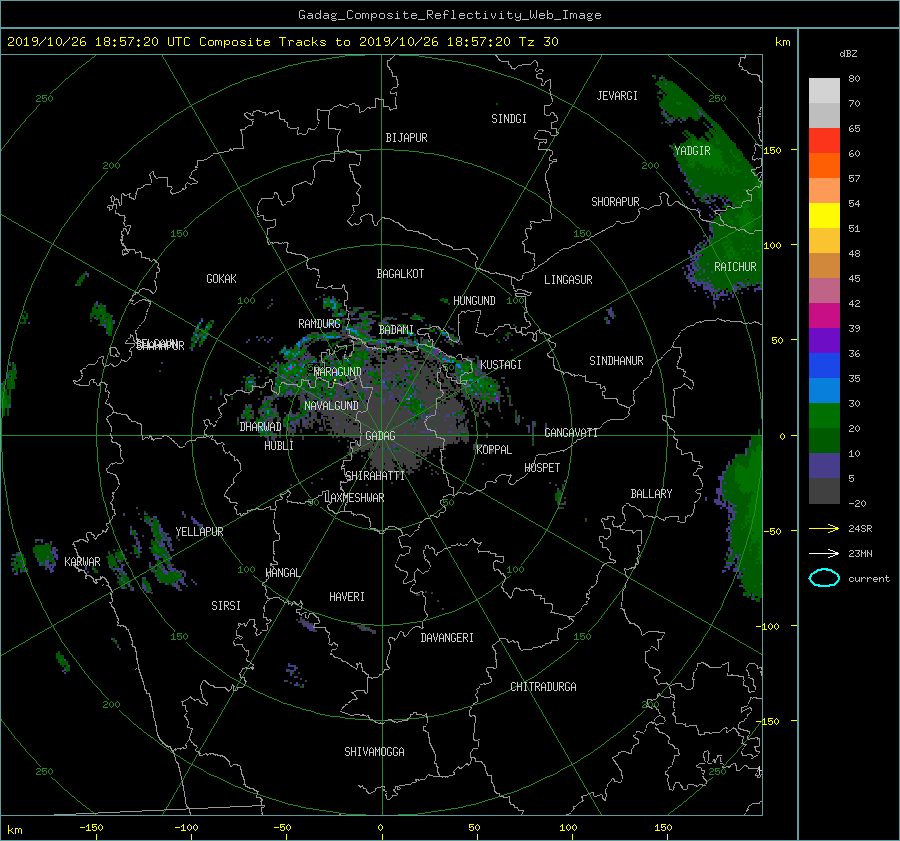Click the NARAGUND city label

click(338, 372)
